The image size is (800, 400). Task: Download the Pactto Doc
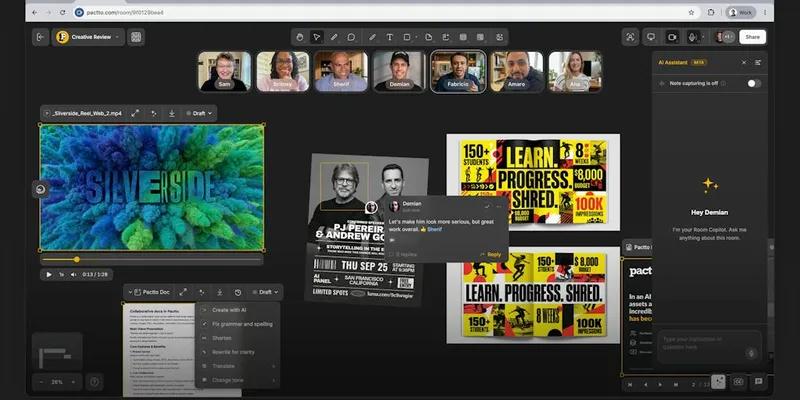pos(219,292)
